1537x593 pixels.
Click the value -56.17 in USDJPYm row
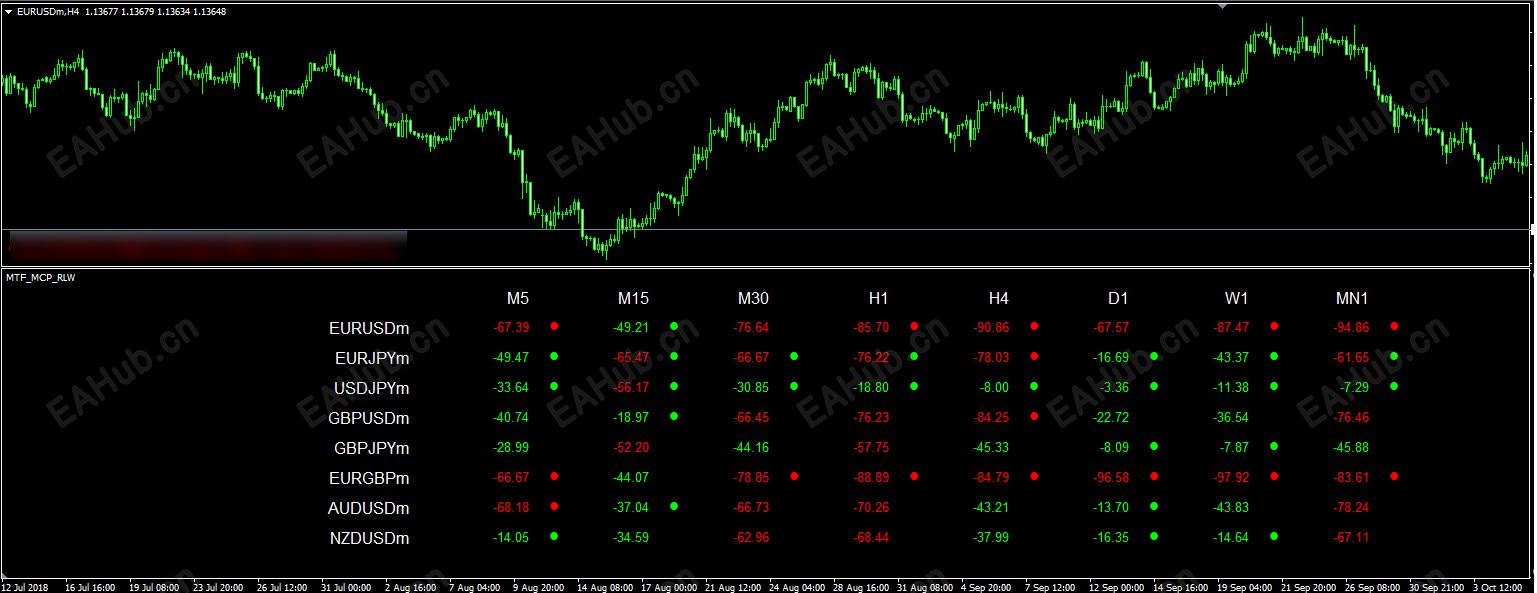pyautogui.click(x=631, y=387)
